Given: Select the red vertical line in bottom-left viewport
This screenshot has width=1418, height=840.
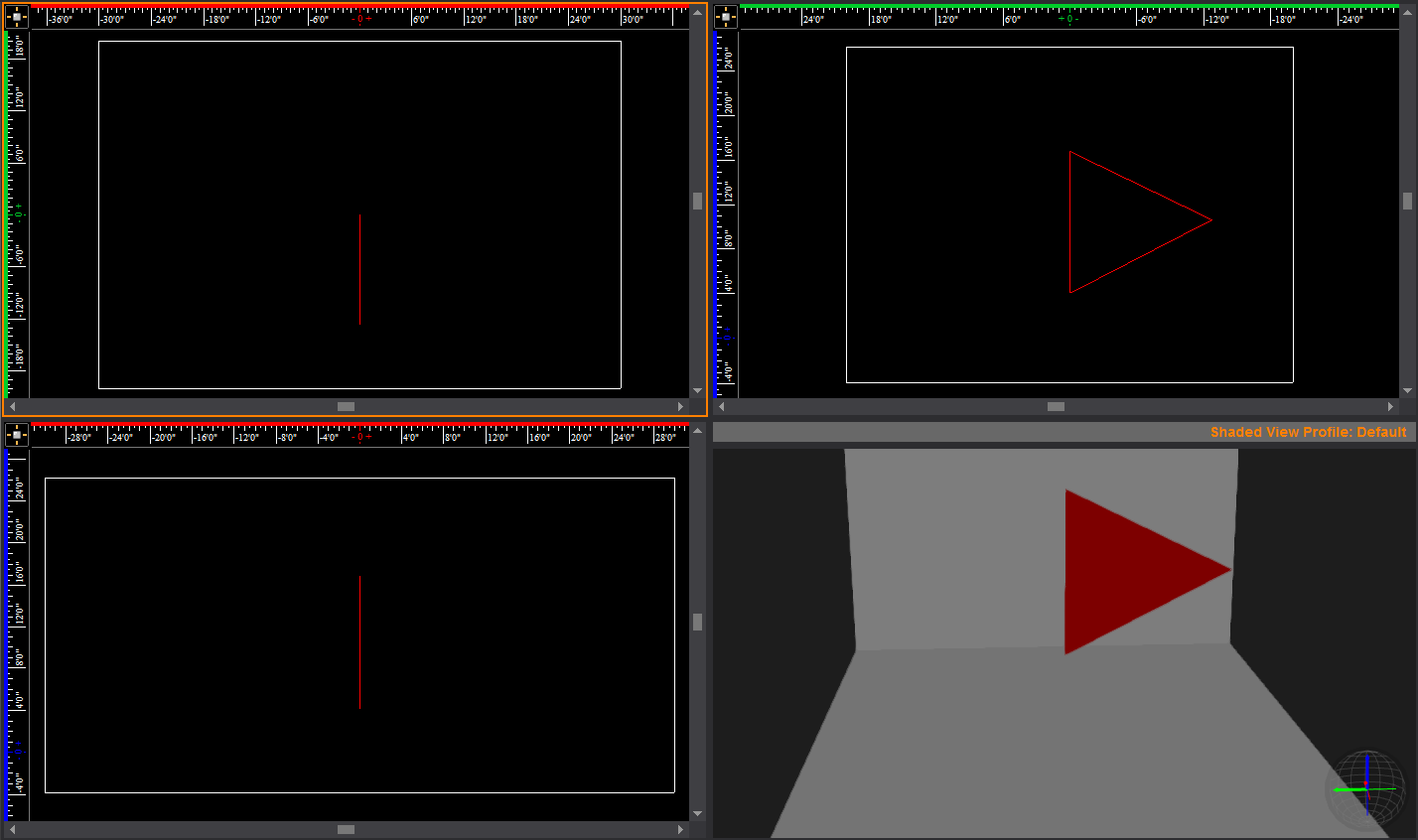Looking at the screenshot, I should pyautogui.click(x=359, y=641).
